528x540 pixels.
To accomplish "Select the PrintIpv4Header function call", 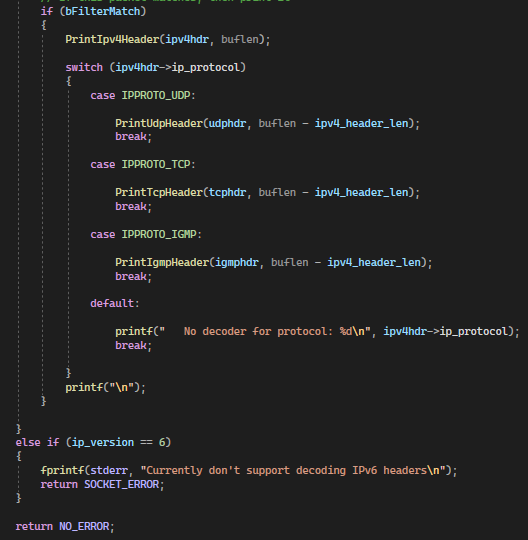I will tap(112, 39).
